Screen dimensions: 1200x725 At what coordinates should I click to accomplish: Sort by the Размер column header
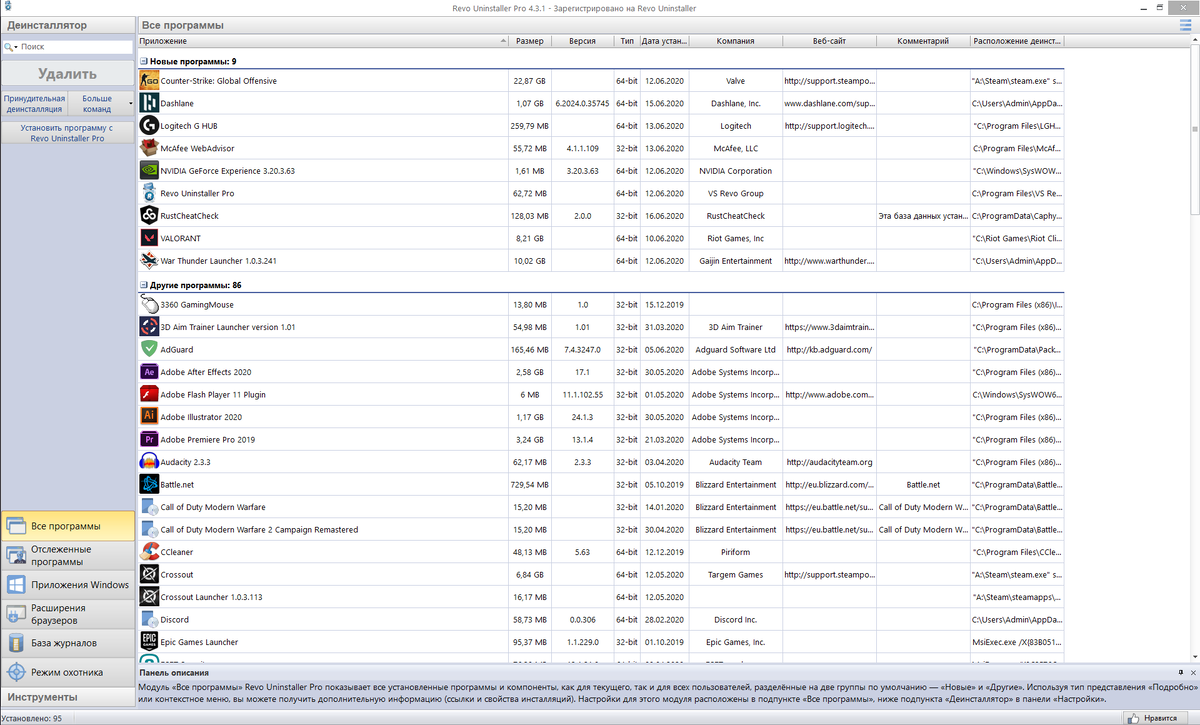pyautogui.click(x=530, y=41)
